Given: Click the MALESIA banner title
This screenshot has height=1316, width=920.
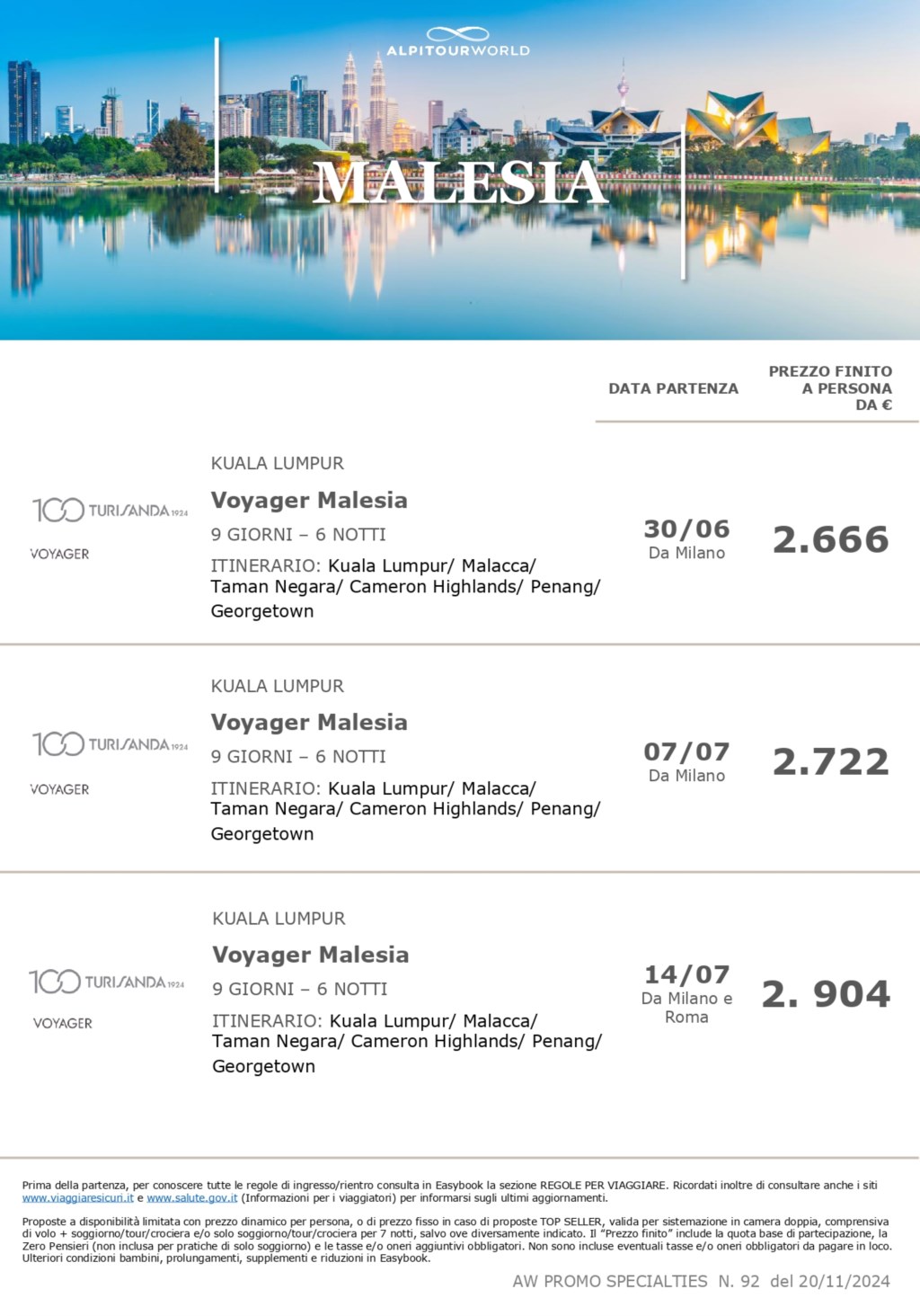Looking at the screenshot, I should coord(460,182).
